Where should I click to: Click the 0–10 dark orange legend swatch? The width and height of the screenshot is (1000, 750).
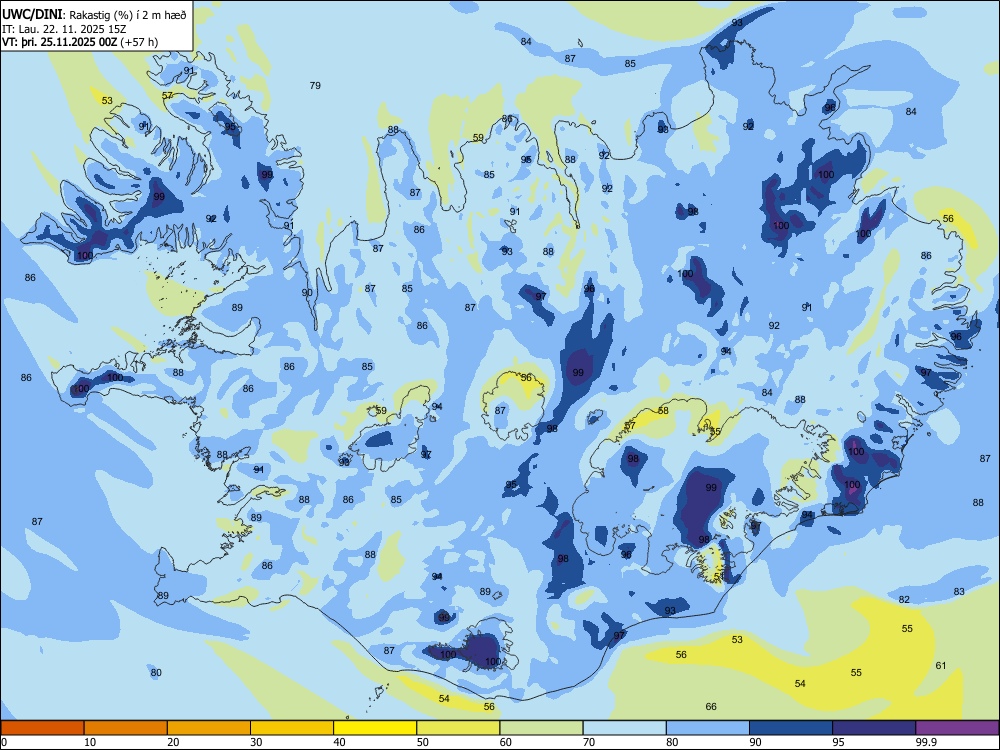(x=42, y=728)
